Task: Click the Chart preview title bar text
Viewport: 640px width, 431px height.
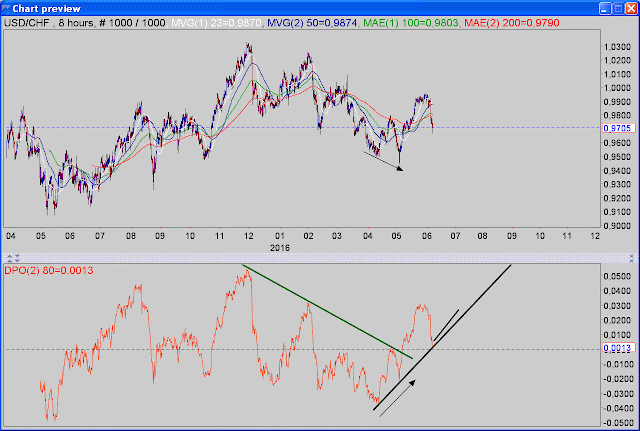Action: (47, 9)
